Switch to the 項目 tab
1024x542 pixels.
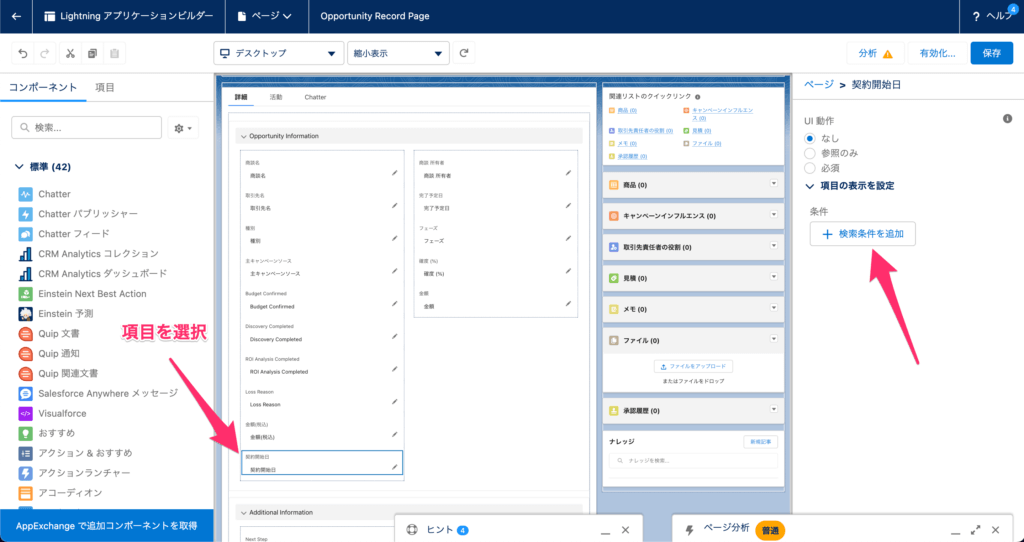104,88
